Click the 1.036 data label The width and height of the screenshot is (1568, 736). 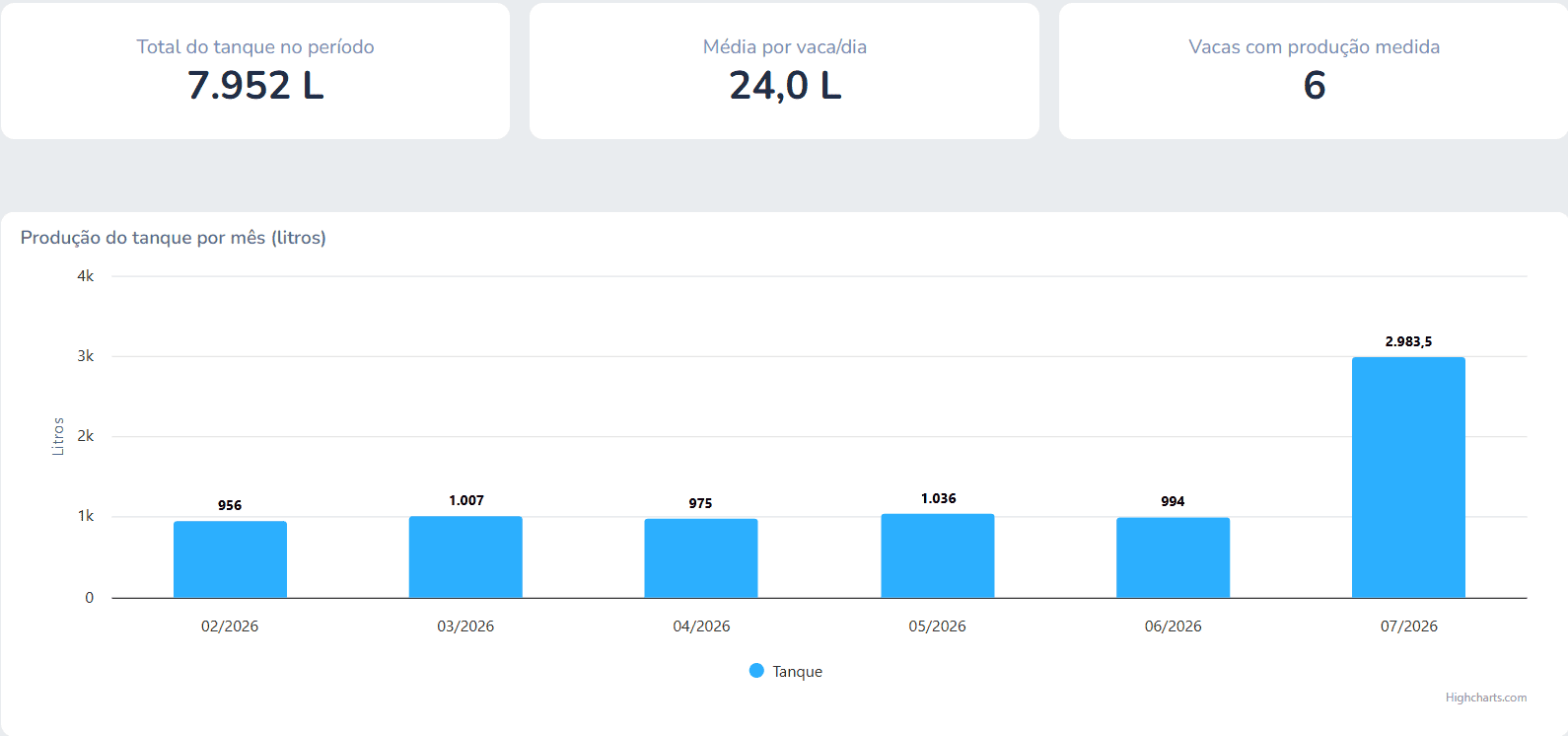[x=938, y=498]
